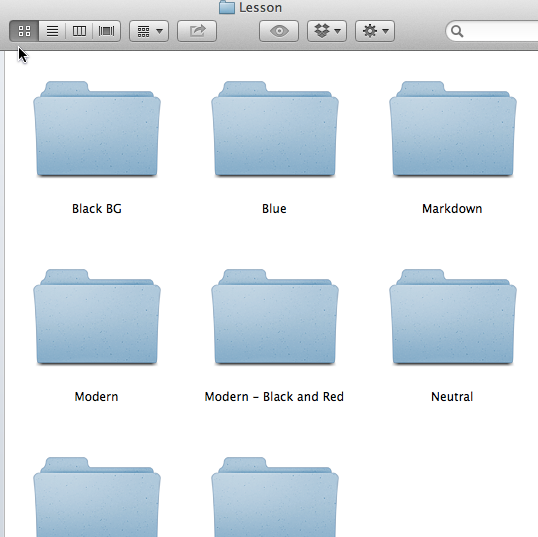Image resolution: width=538 pixels, height=537 pixels.
Task: Select the Blue folder icon
Action: point(275,129)
